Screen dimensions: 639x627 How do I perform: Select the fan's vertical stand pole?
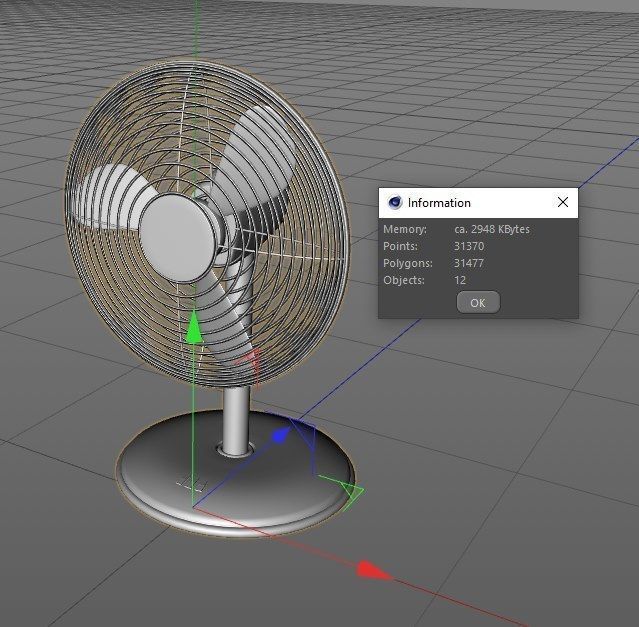tap(236, 420)
